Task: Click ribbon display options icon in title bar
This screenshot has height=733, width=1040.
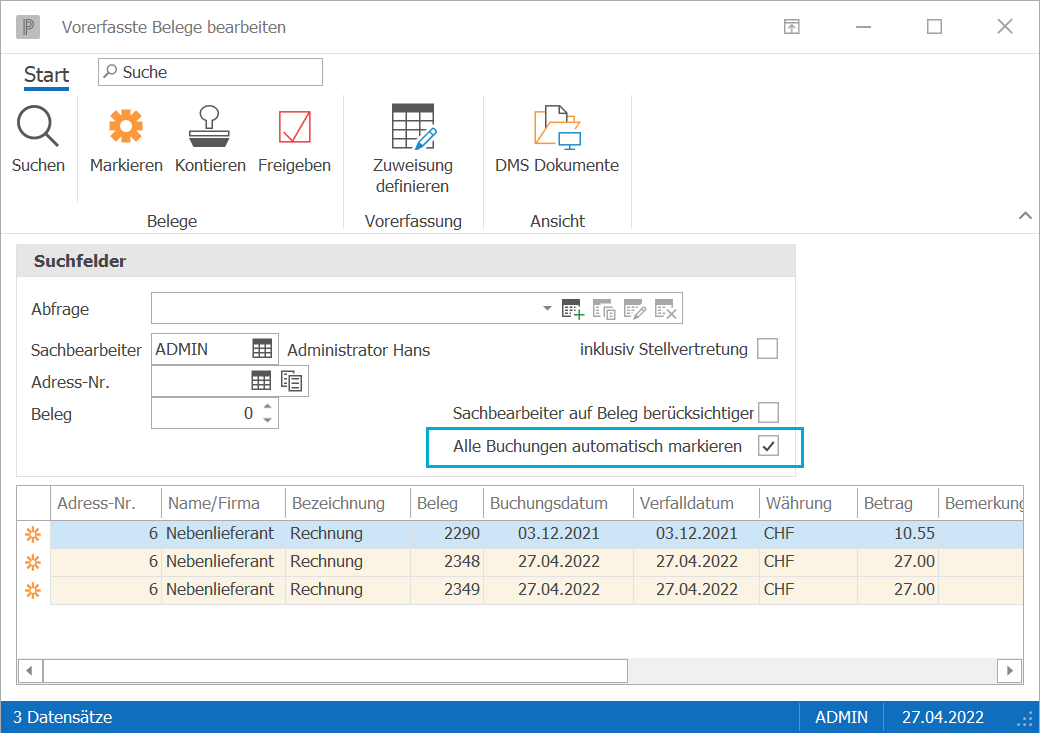Action: click(792, 27)
